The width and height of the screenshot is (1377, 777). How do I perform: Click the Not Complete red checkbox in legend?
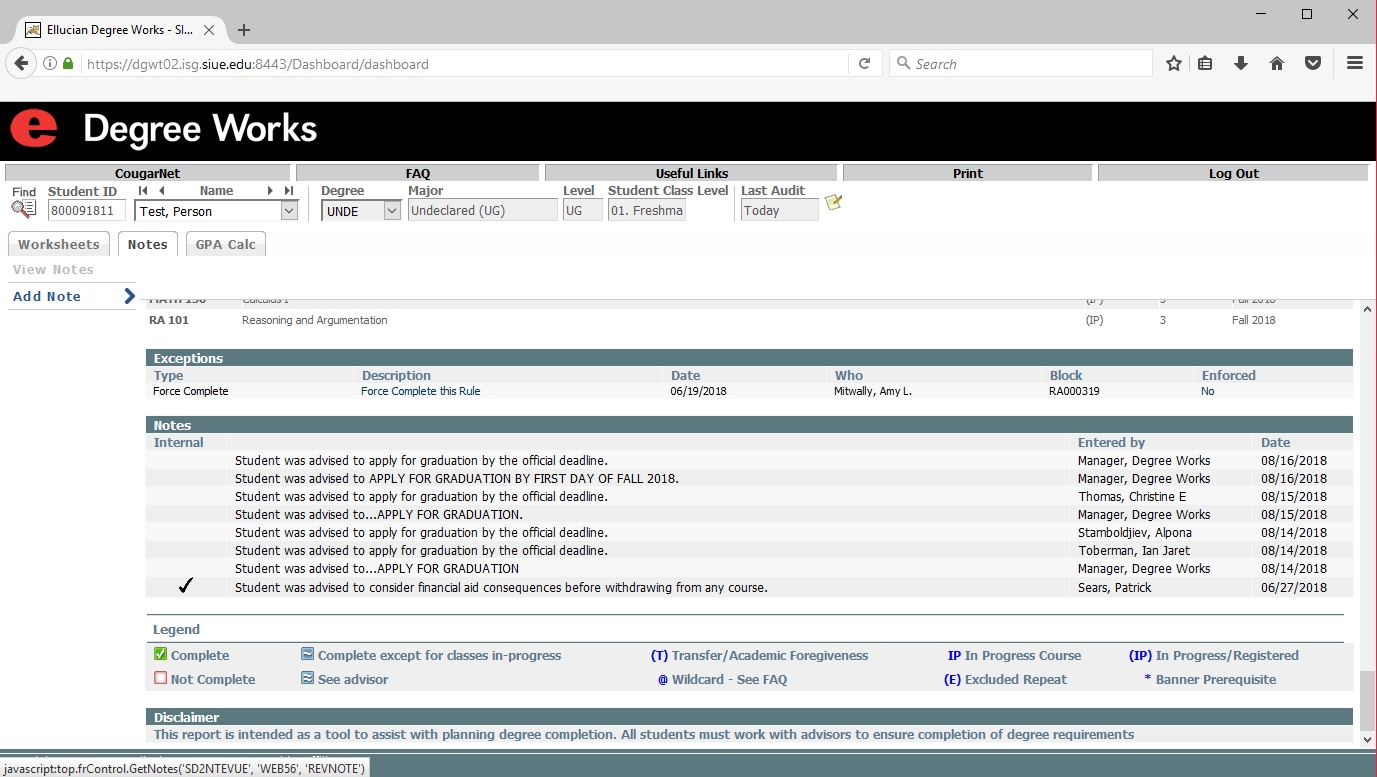pos(160,679)
